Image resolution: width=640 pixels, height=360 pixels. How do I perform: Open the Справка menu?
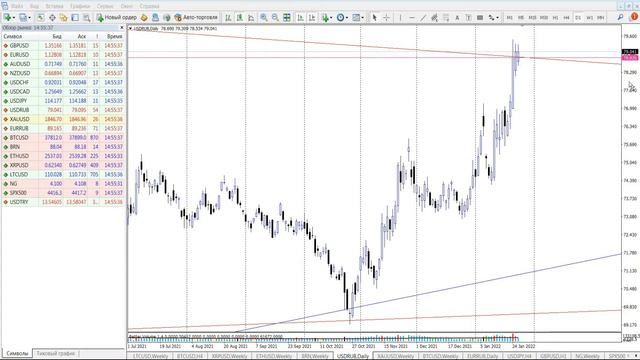(x=149, y=6)
